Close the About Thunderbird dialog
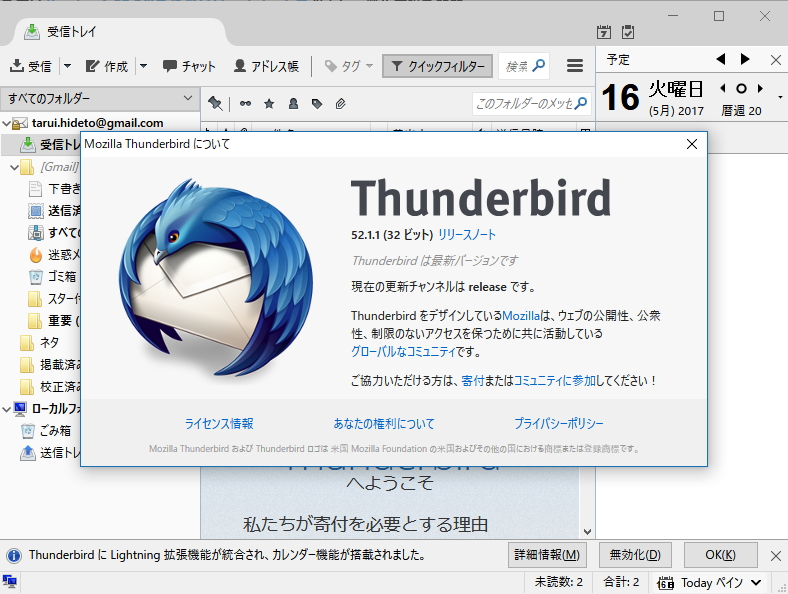The width and height of the screenshot is (788, 594). coord(692,144)
